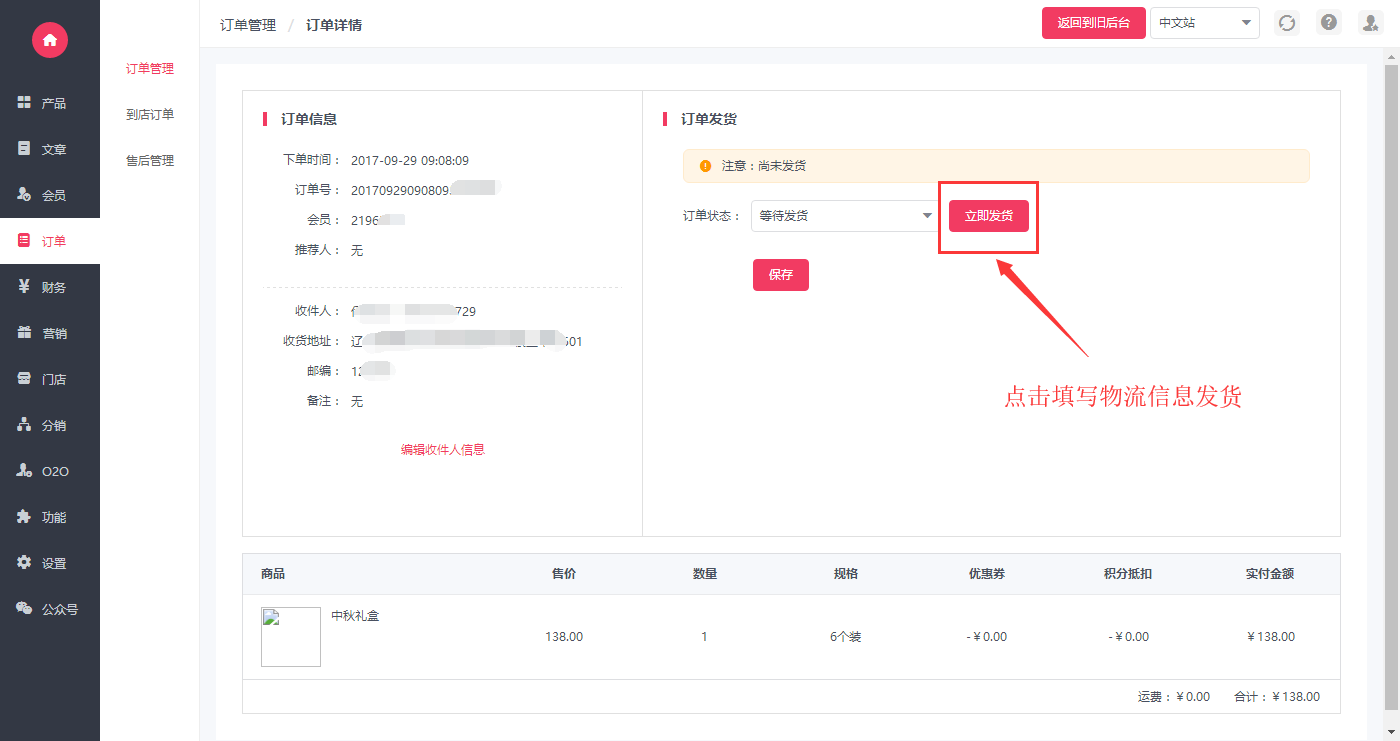Click the 中秋礼盒 product thumbnail

(x=291, y=637)
